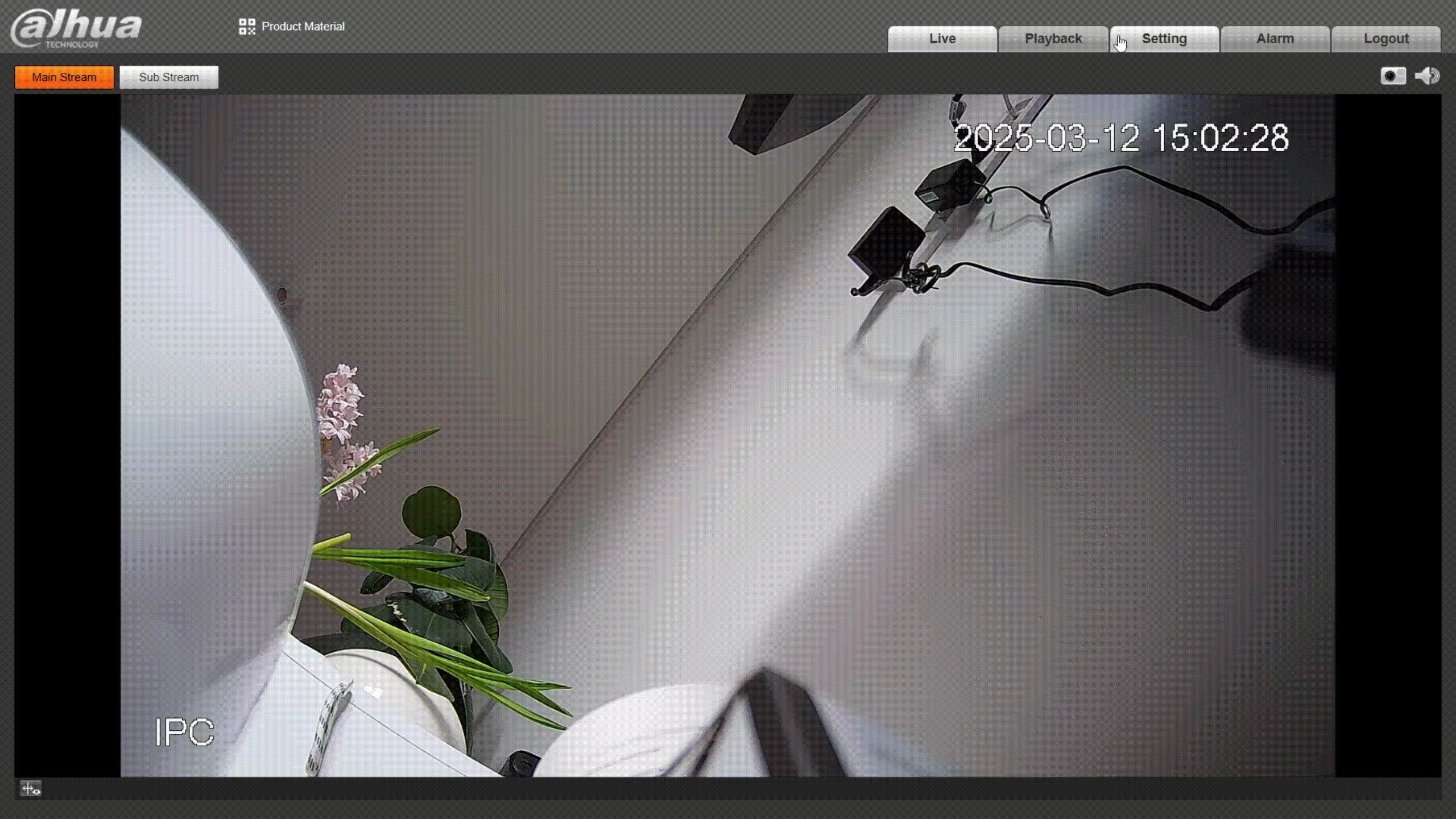1456x819 pixels.
Task: Select the Main Stream button
Action: pos(64,77)
